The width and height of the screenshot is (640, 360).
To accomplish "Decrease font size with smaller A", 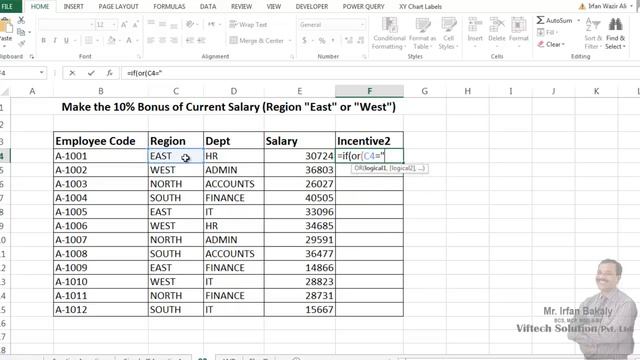I will tap(136, 25).
